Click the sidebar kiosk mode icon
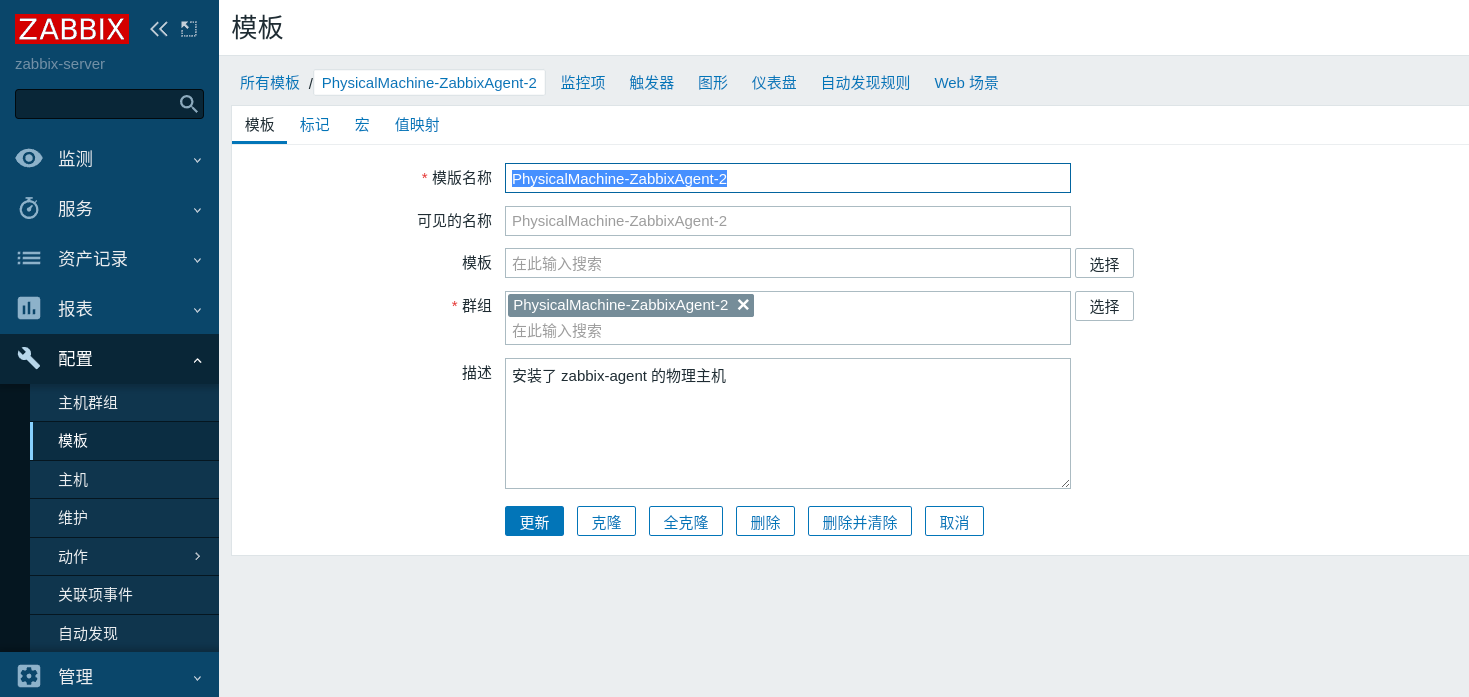 (189, 29)
